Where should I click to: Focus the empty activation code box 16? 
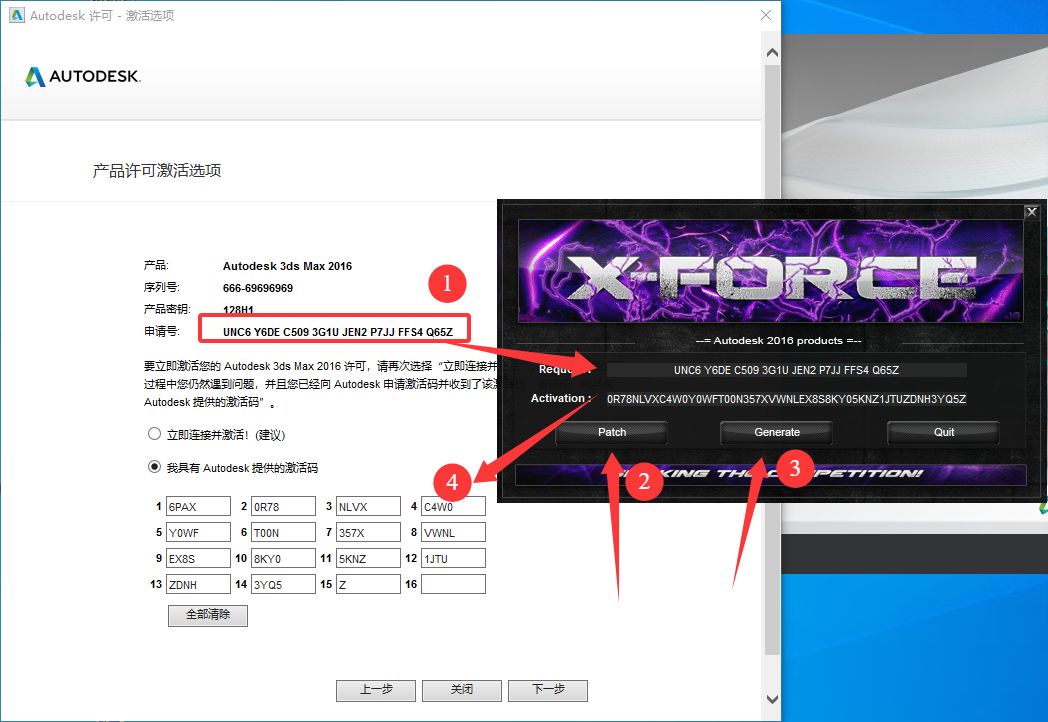click(x=453, y=584)
